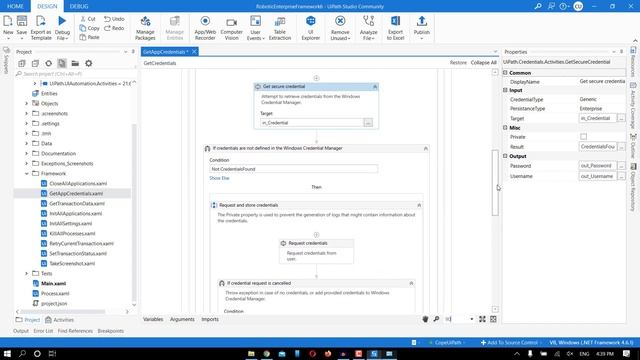Click the Save icon in ribbon
640x360 pixels.
pos(22,21)
